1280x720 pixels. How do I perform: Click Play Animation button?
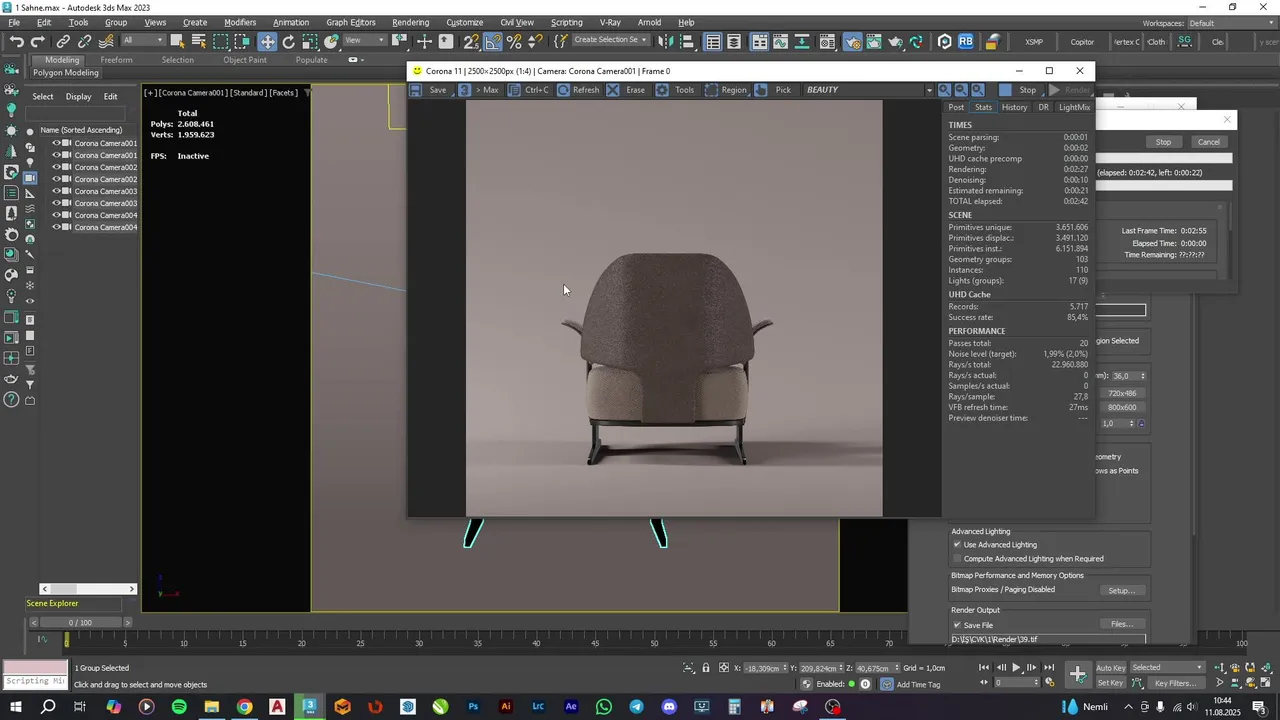1016,668
